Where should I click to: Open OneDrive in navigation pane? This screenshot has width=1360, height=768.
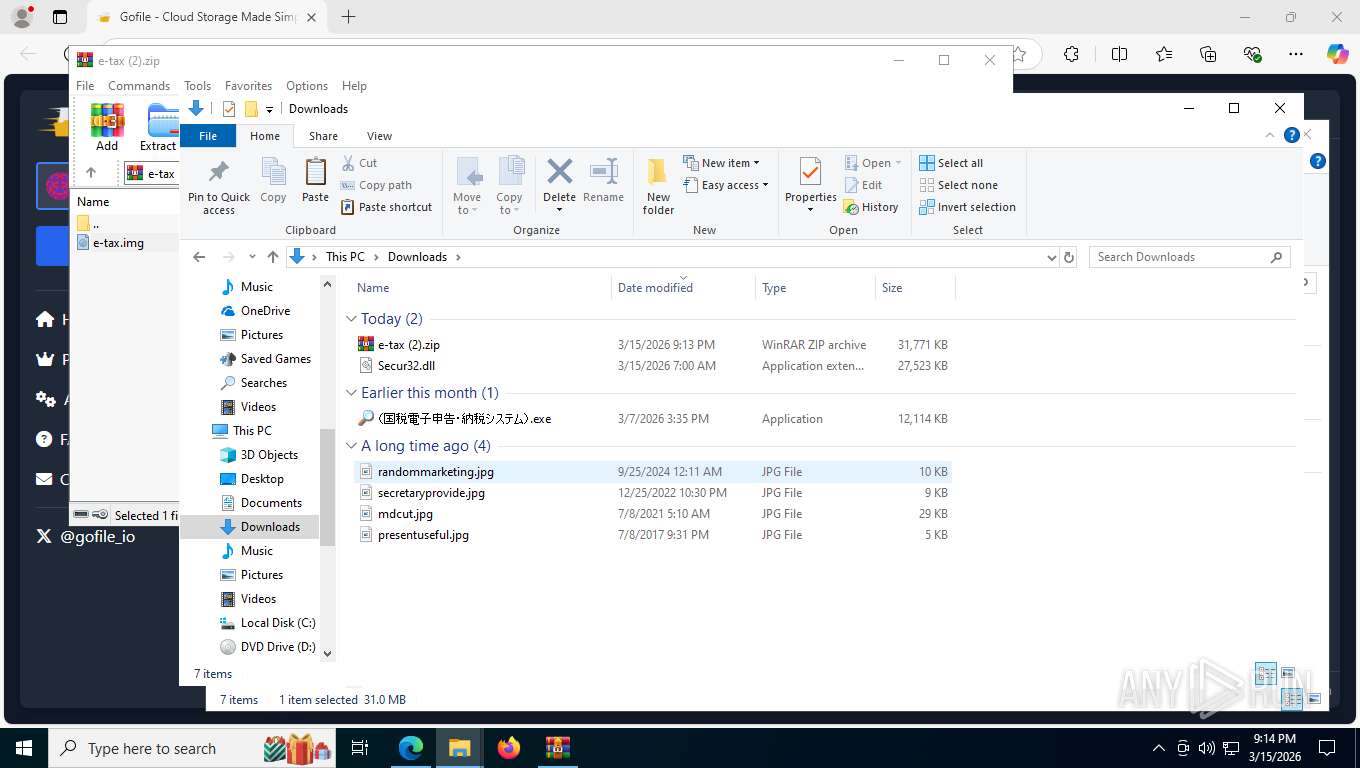pos(255,311)
